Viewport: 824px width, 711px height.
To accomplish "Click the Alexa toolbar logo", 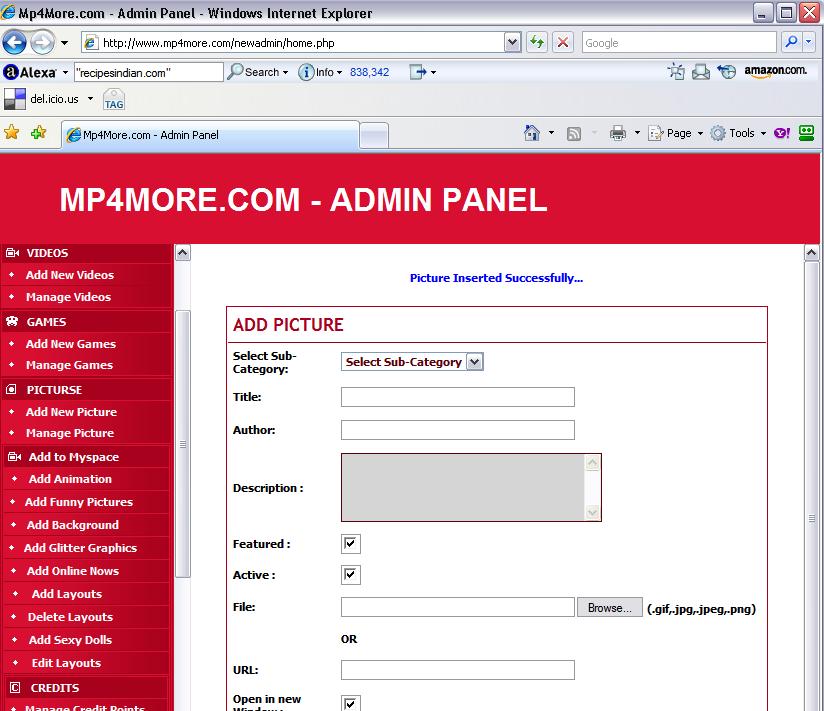I will tap(30, 72).
